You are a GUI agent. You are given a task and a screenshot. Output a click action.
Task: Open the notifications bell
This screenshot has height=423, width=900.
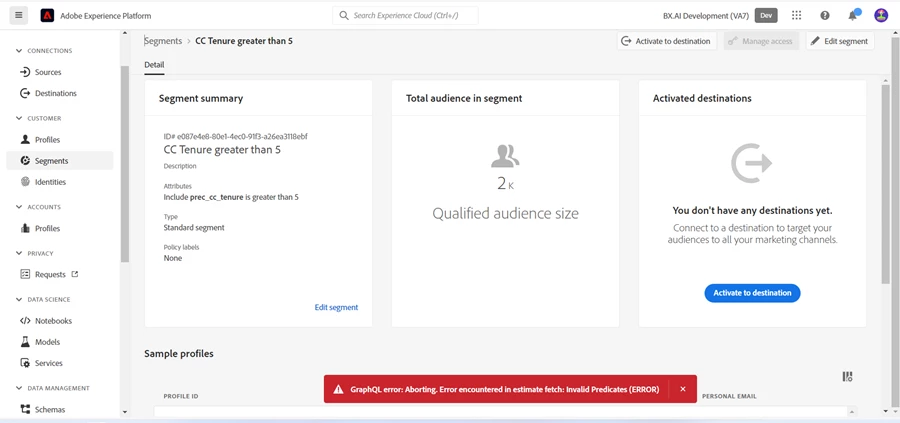point(853,15)
